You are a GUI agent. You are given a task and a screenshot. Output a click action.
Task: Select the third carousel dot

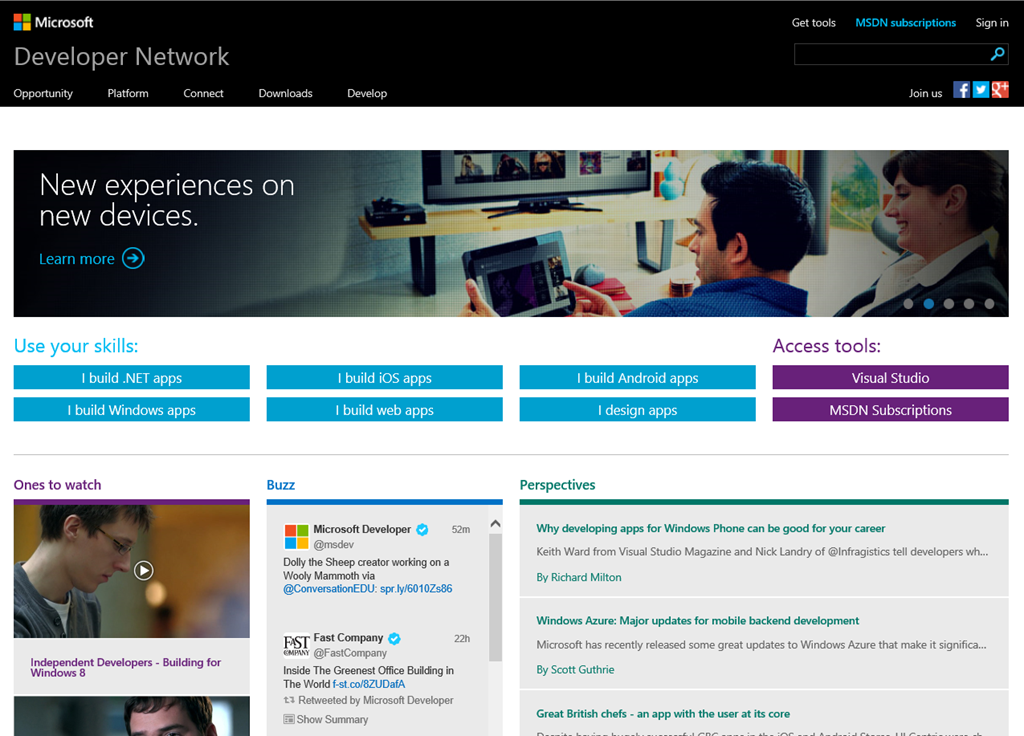pos(949,304)
